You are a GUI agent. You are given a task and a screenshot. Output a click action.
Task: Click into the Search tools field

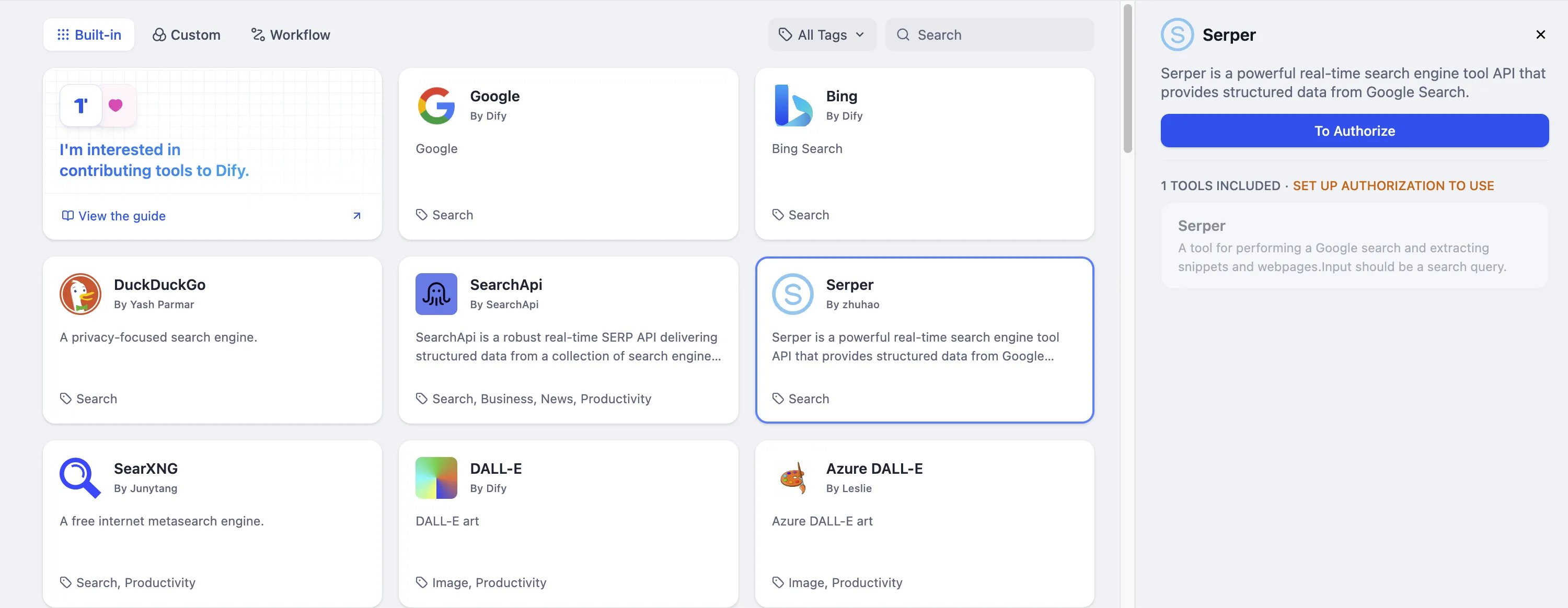pyautogui.click(x=998, y=34)
